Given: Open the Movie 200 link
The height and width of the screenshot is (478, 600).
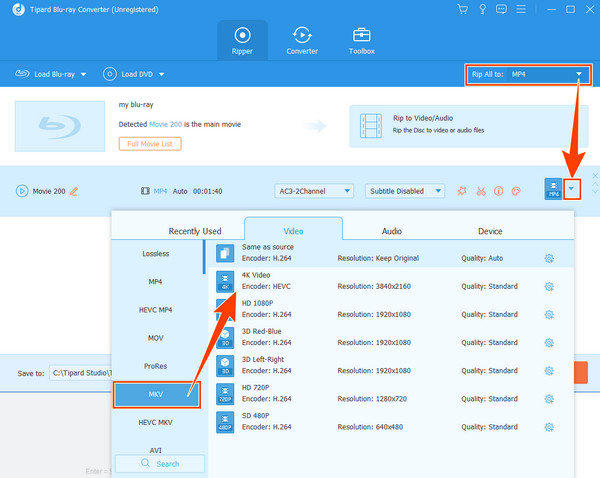Looking at the screenshot, I should click(x=165, y=124).
